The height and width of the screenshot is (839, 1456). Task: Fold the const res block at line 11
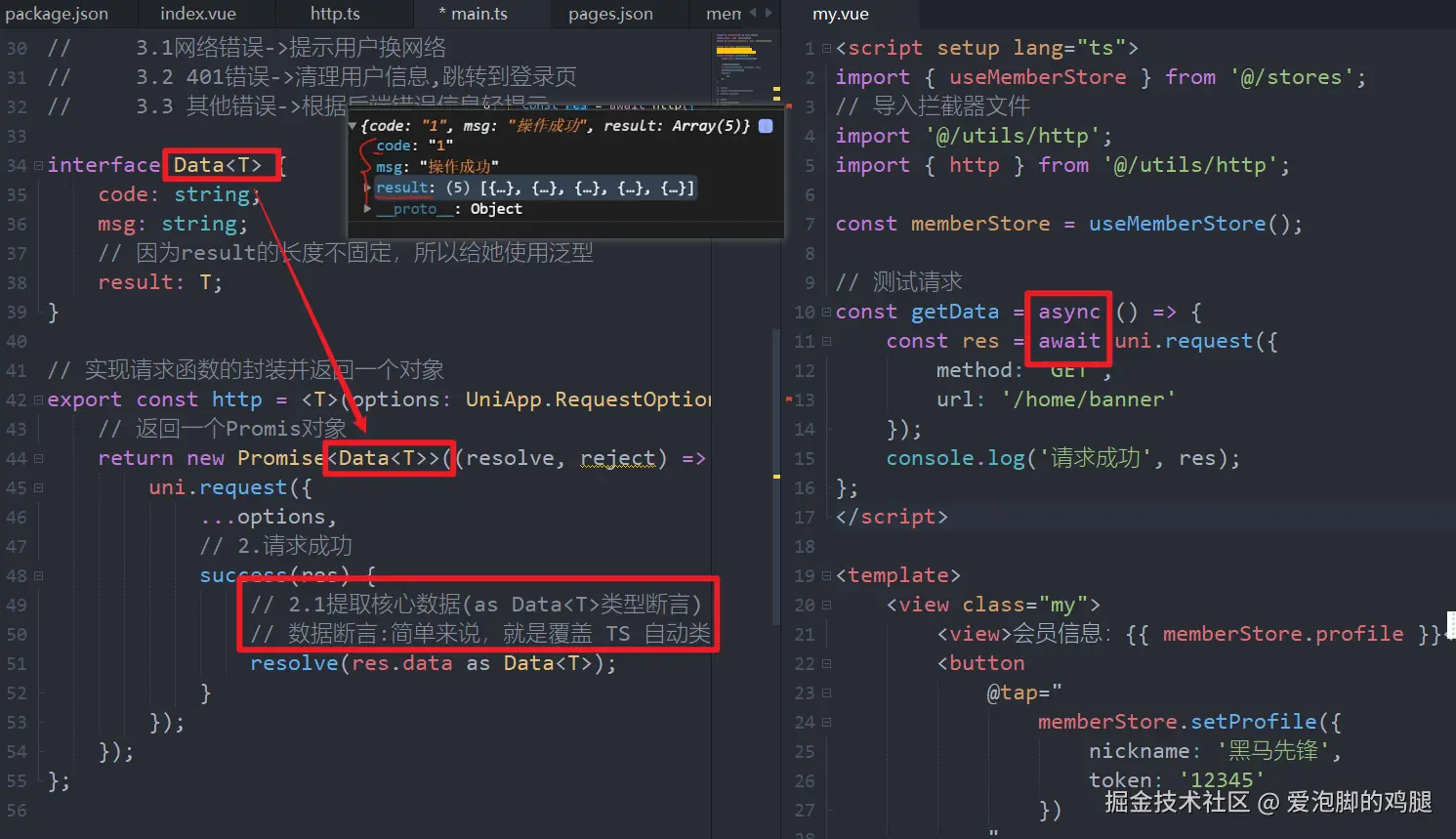pos(826,341)
